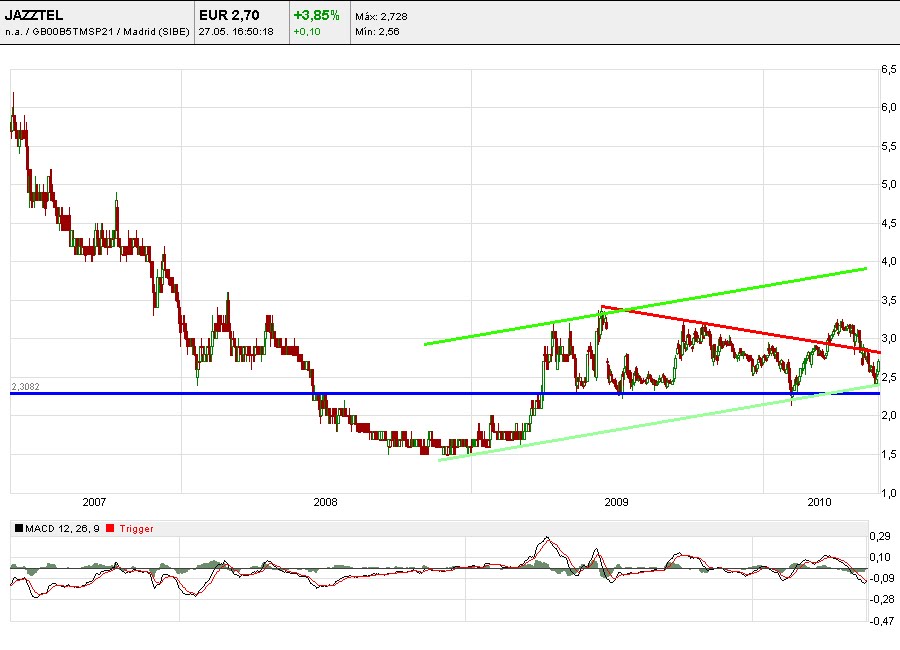Image resolution: width=900 pixels, height=650 pixels.
Task: Click the 0,29 MACD axis label
Action: click(x=880, y=536)
